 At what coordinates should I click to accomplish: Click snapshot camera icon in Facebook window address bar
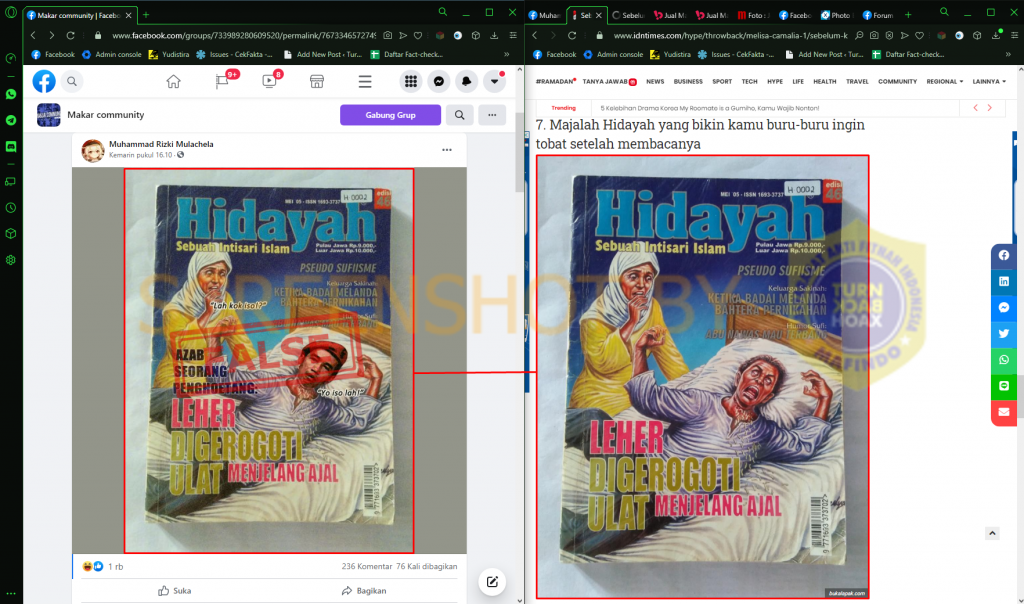pos(388,35)
